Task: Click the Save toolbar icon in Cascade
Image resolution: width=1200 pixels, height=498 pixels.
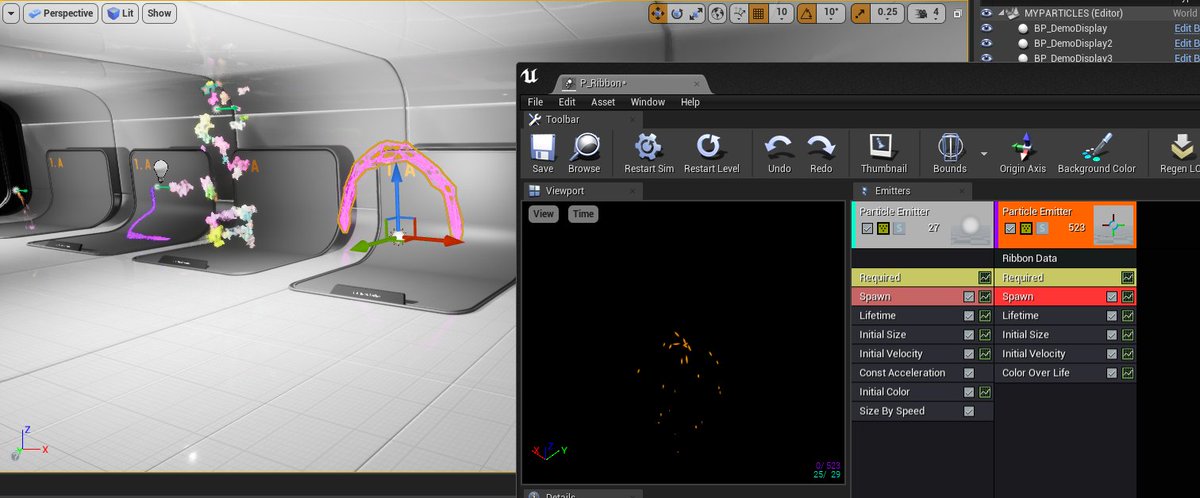Action: [543, 148]
